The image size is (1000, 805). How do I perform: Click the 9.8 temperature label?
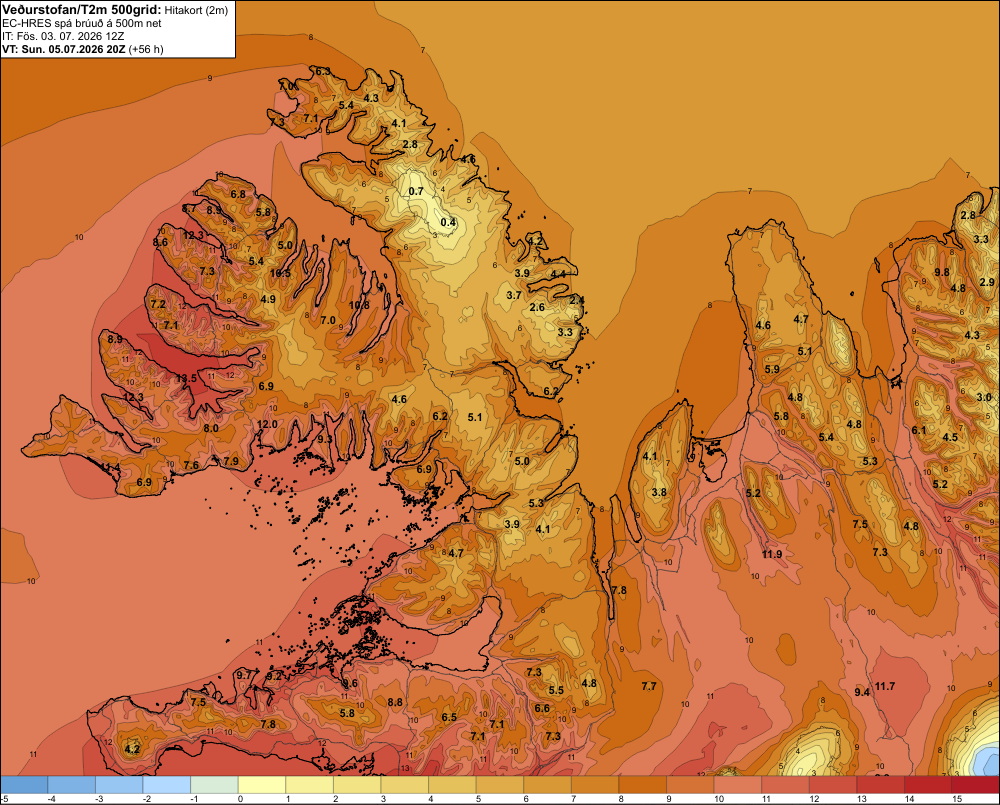click(941, 272)
